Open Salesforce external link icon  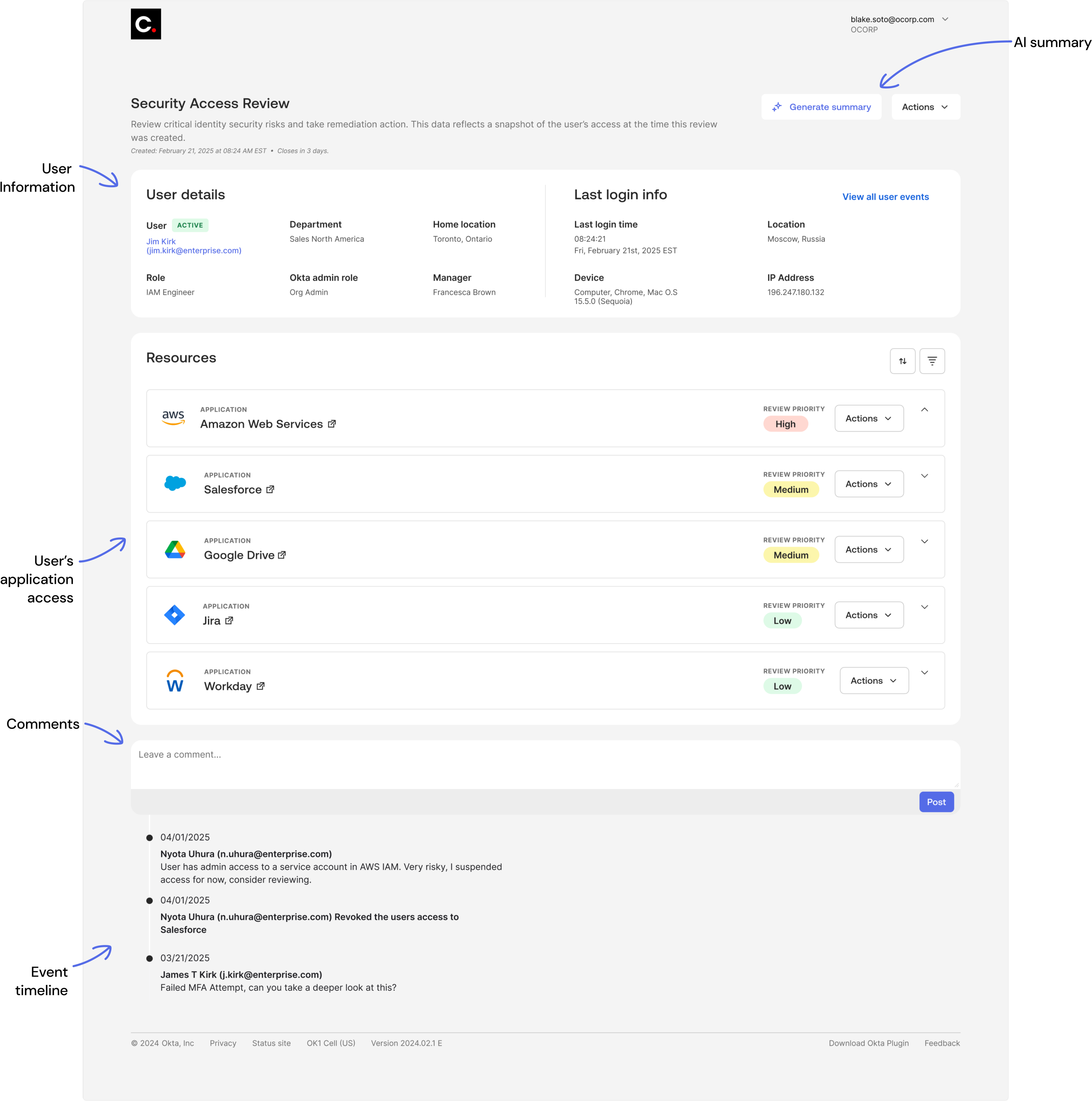pos(270,489)
